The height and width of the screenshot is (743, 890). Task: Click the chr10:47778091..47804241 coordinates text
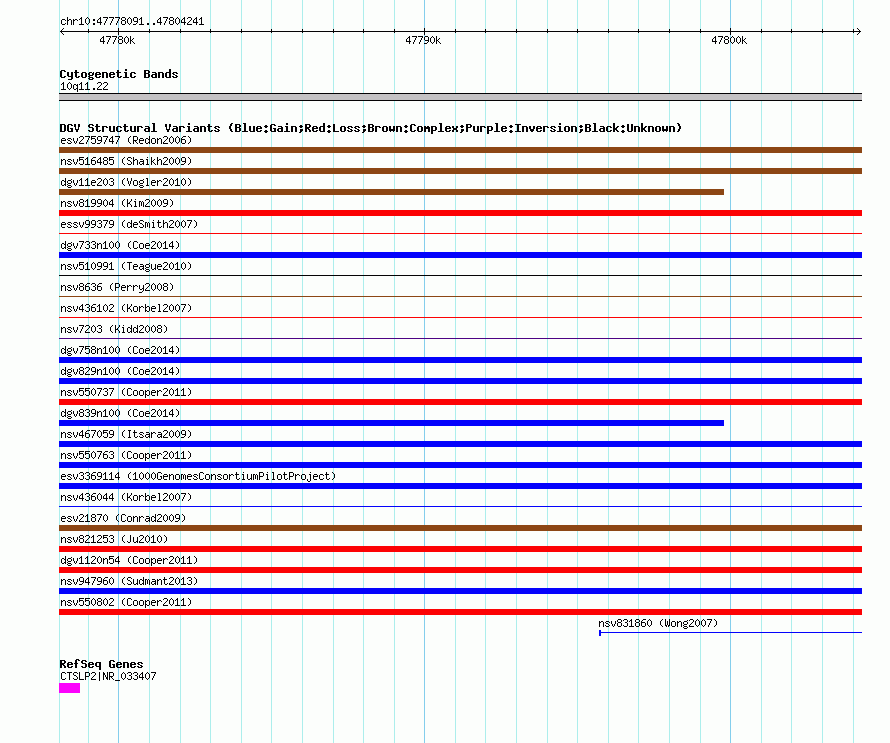pos(132,22)
